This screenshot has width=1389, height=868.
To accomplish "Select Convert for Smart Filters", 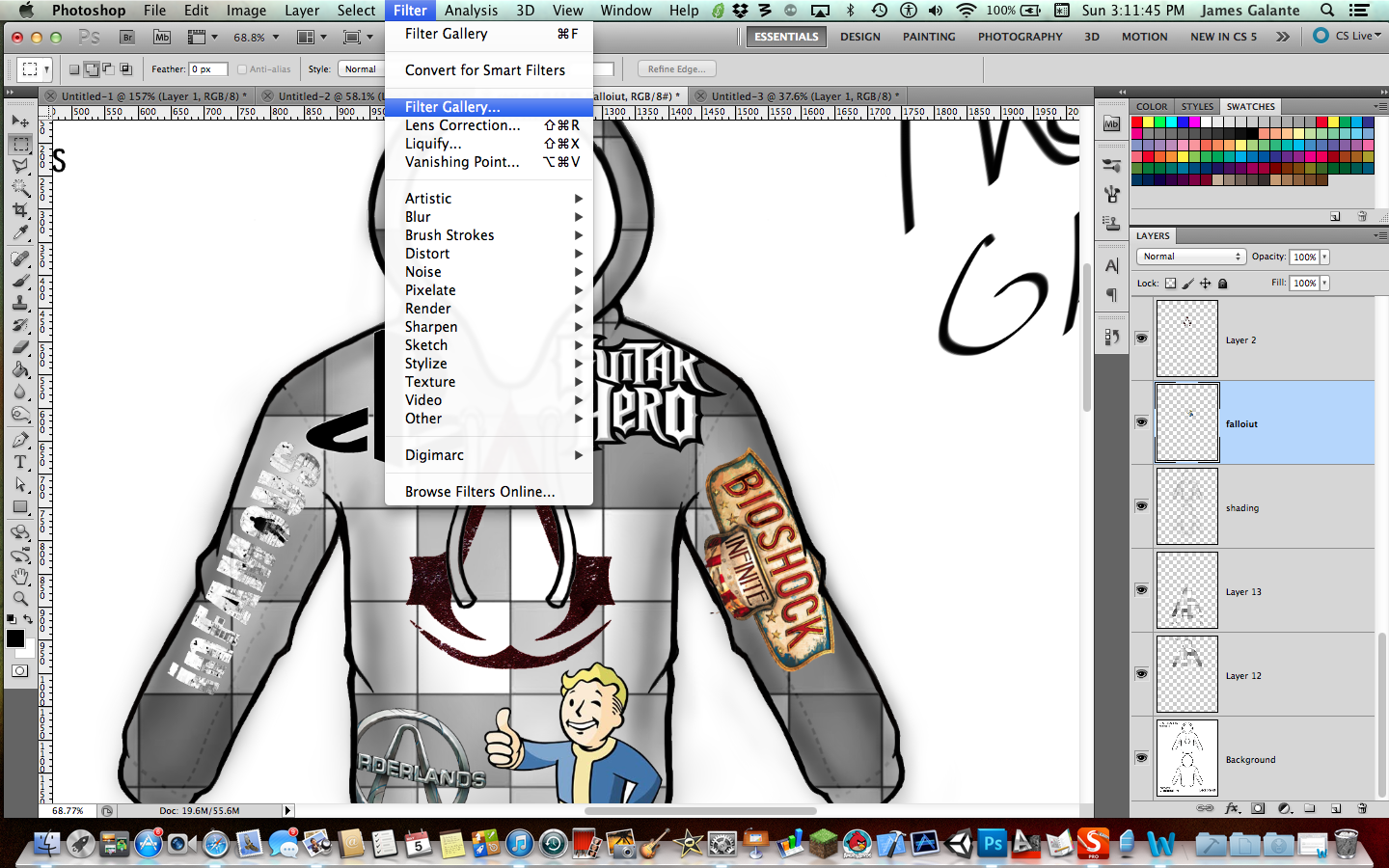I will [488, 70].
